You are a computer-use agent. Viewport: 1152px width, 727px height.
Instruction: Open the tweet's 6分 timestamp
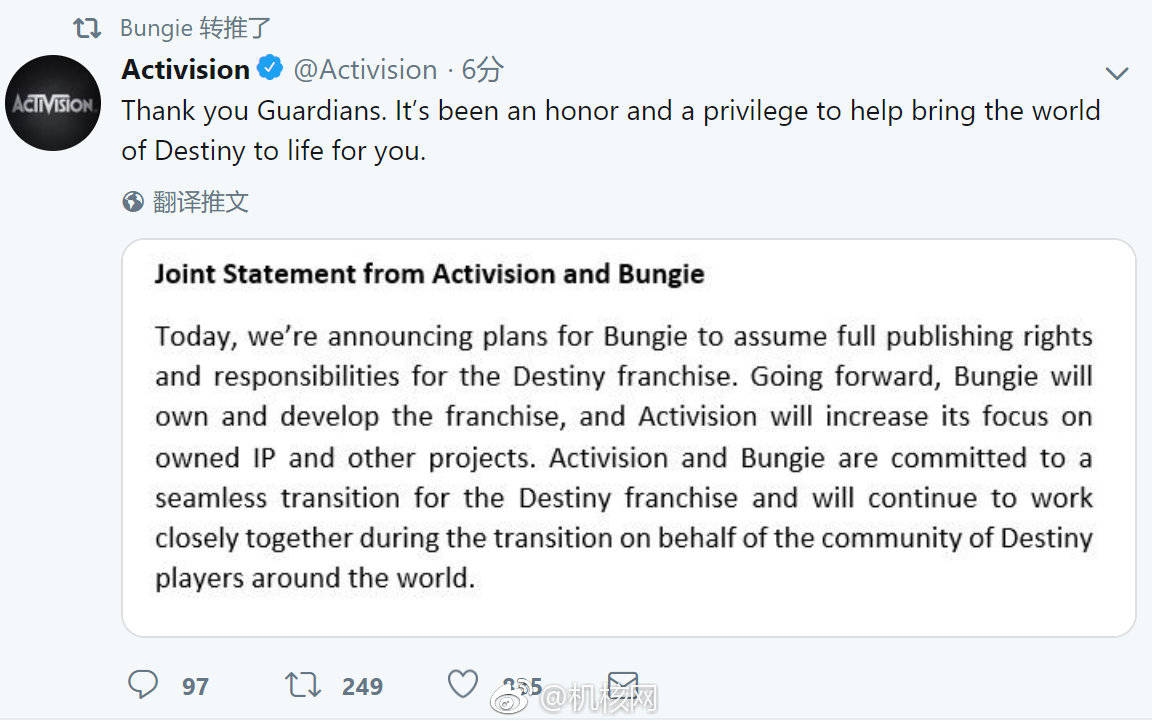tap(482, 70)
